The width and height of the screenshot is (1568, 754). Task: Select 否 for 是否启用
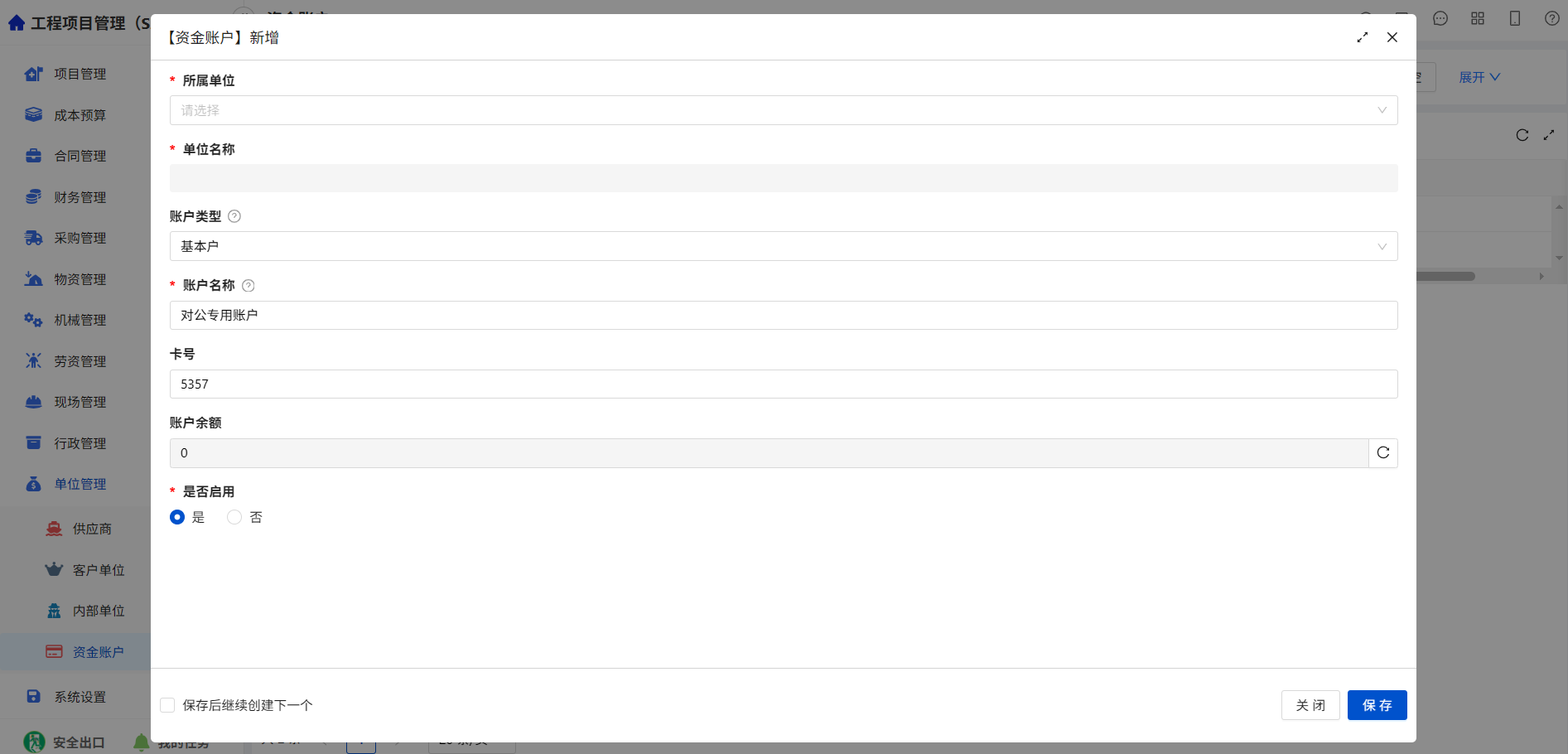click(234, 517)
